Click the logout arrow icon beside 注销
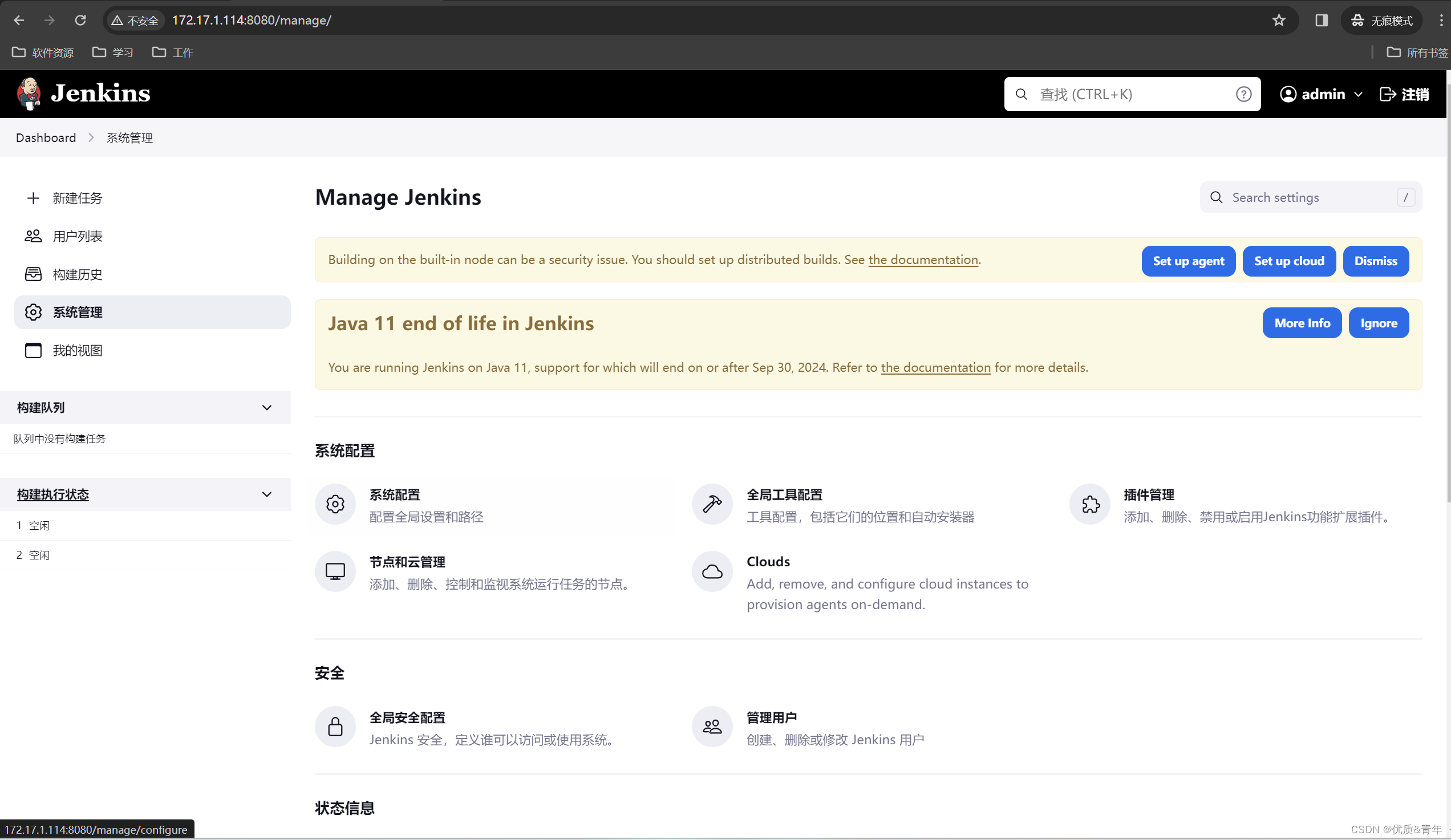The height and width of the screenshot is (840, 1451). 1387,94
